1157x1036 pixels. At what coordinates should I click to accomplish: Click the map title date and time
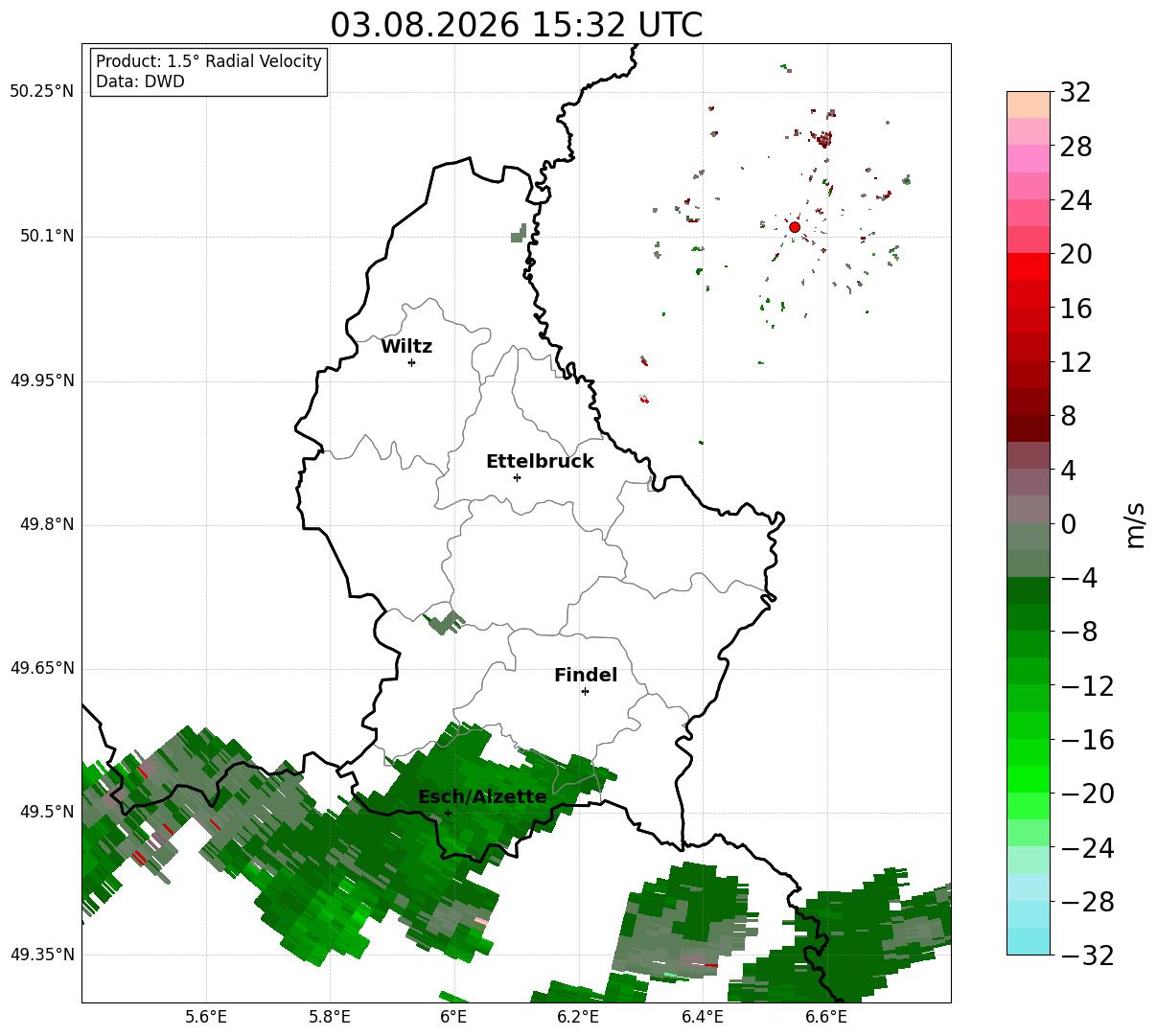(516, 25)
